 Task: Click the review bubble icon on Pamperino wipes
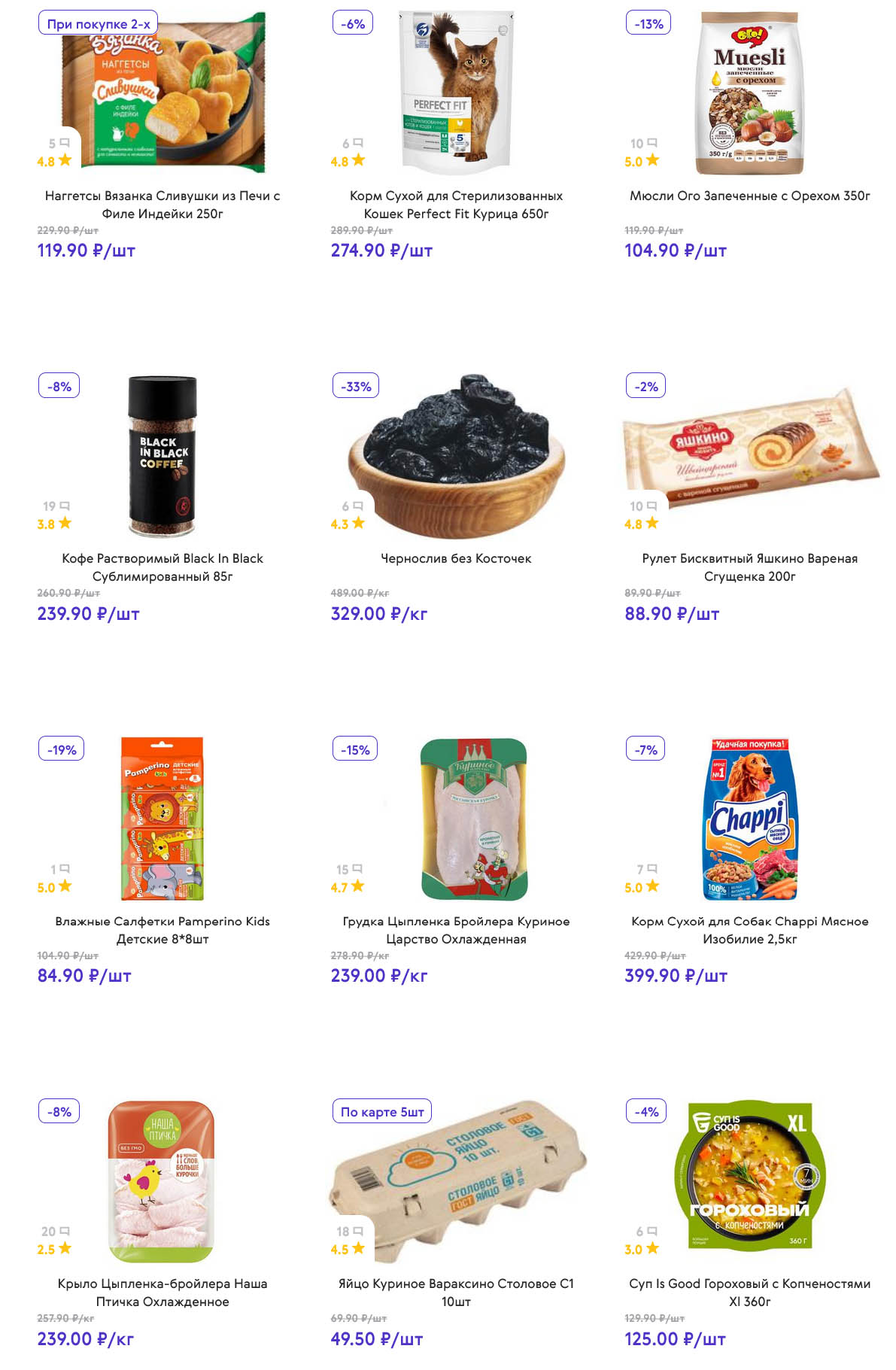coord(65,869)
